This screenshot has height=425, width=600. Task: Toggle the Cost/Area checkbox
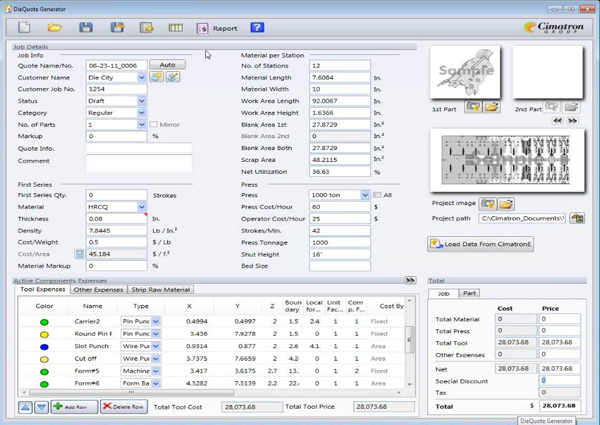(x=80, y=254)
